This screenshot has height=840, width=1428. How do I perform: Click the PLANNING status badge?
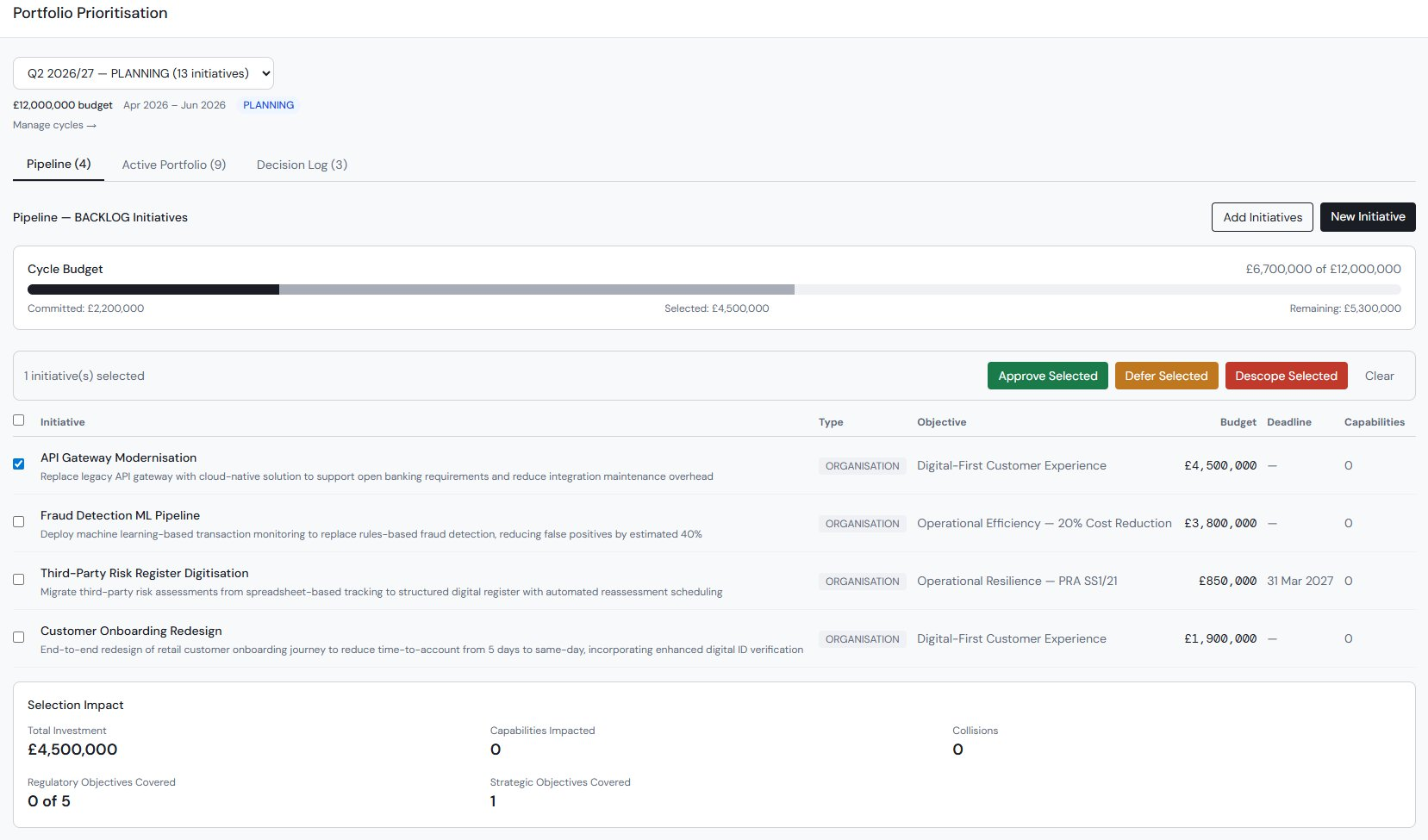268,104
